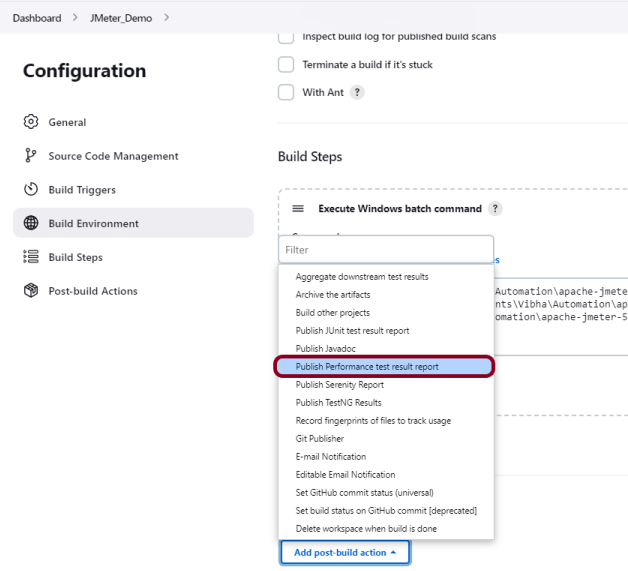The width and height of the screenshot is (628, 571).
Task: Expand the breadcrumb chevron after JMeter_Demo
Action: coord(166,18)
